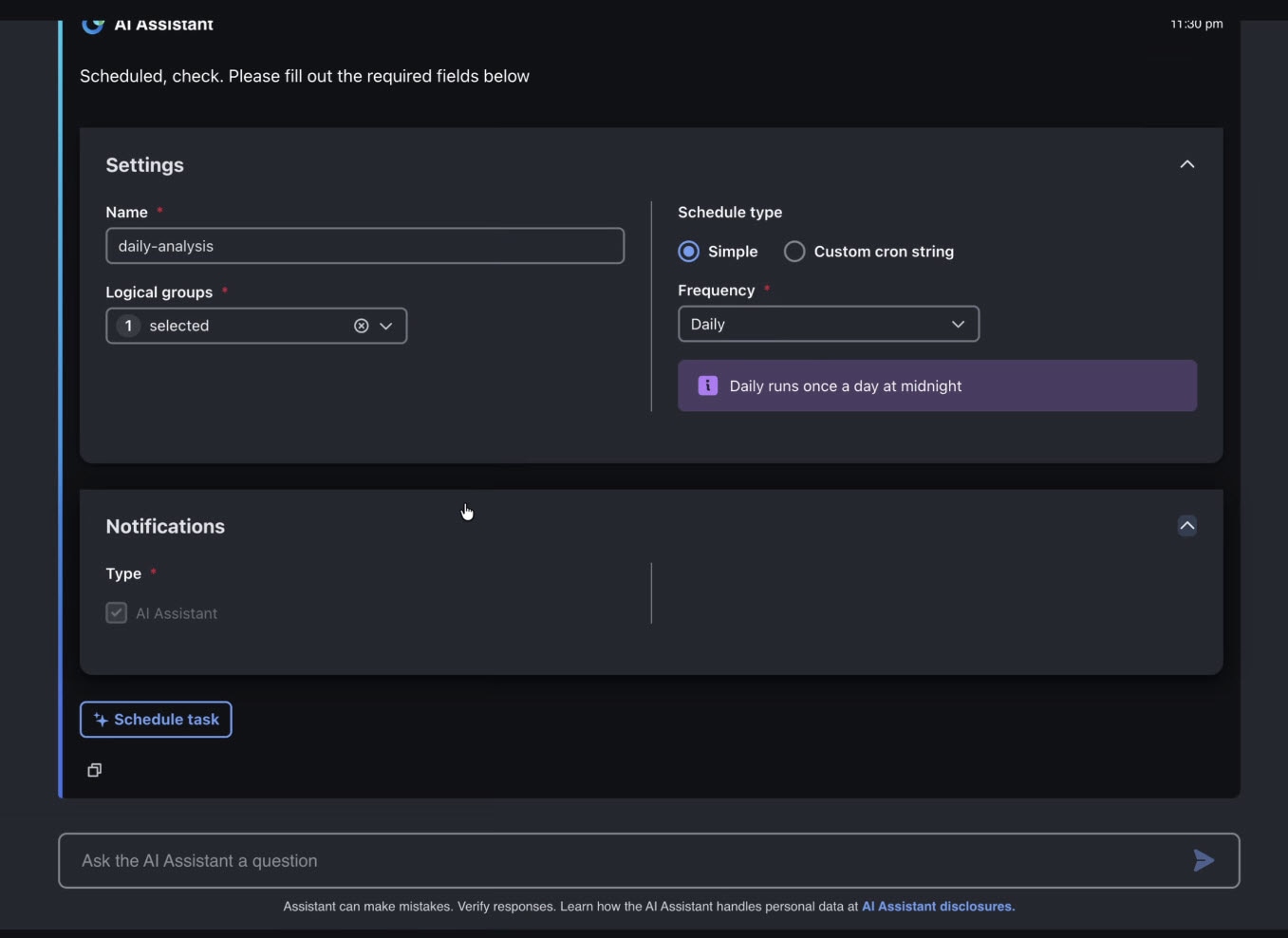This screenshot has height=938, width=1288.
Task: Clear the Logical groups selection
Action: coord(361,326)
